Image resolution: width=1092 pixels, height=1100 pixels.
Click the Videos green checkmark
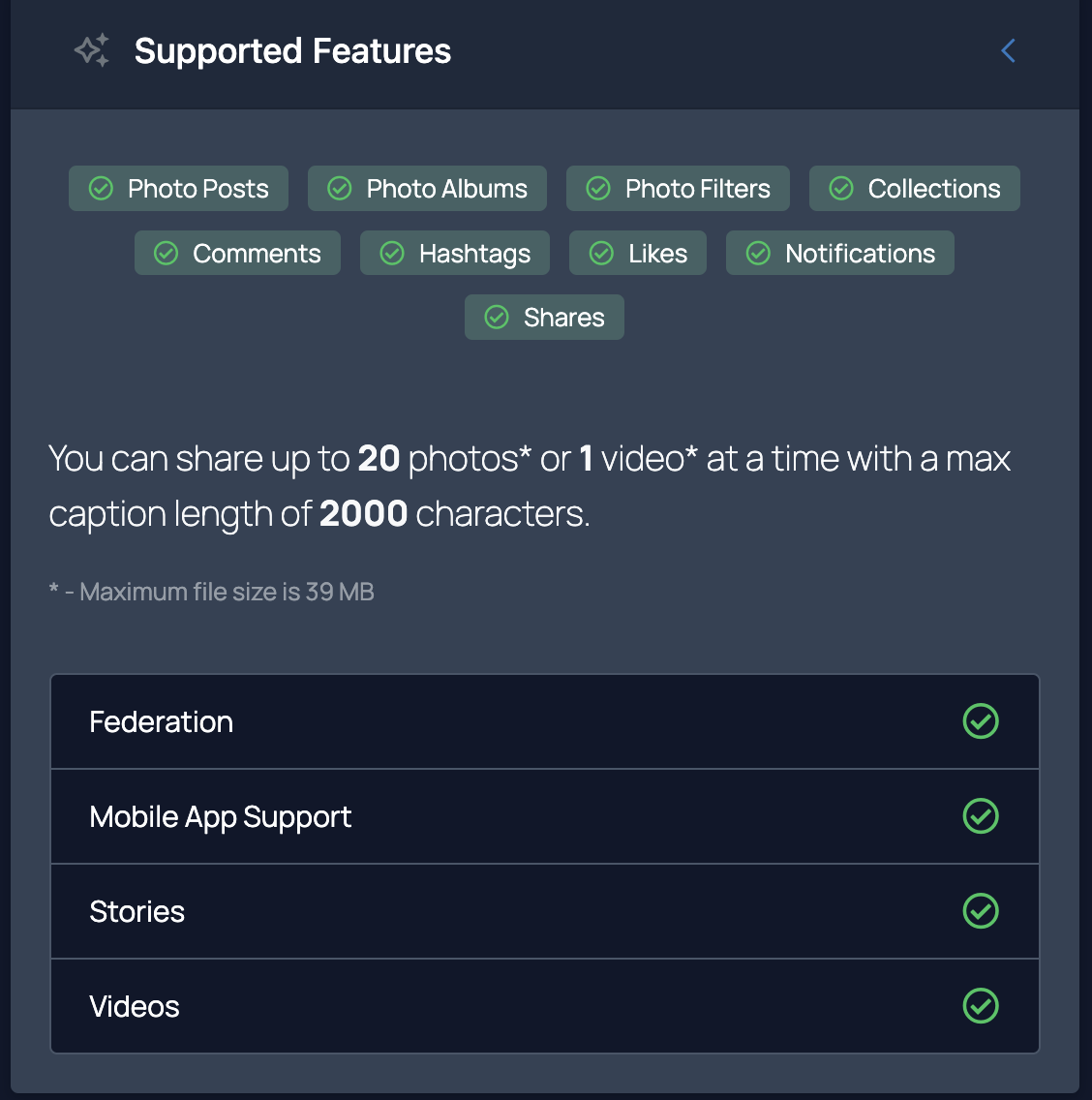point(981,1006)
